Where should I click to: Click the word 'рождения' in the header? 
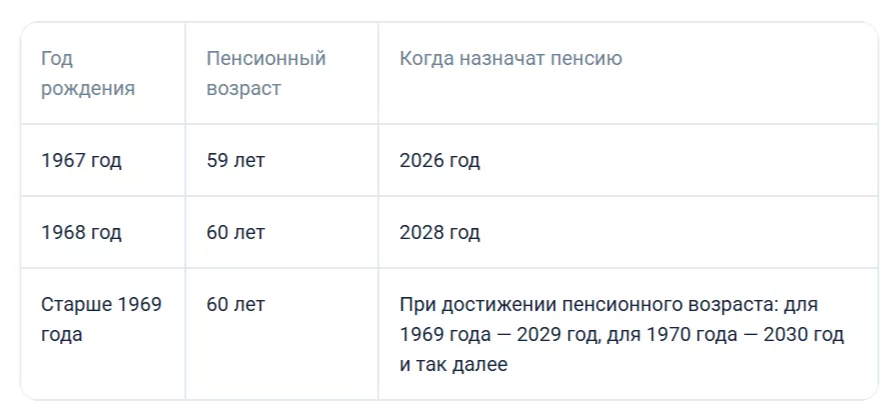pos(88,89)
